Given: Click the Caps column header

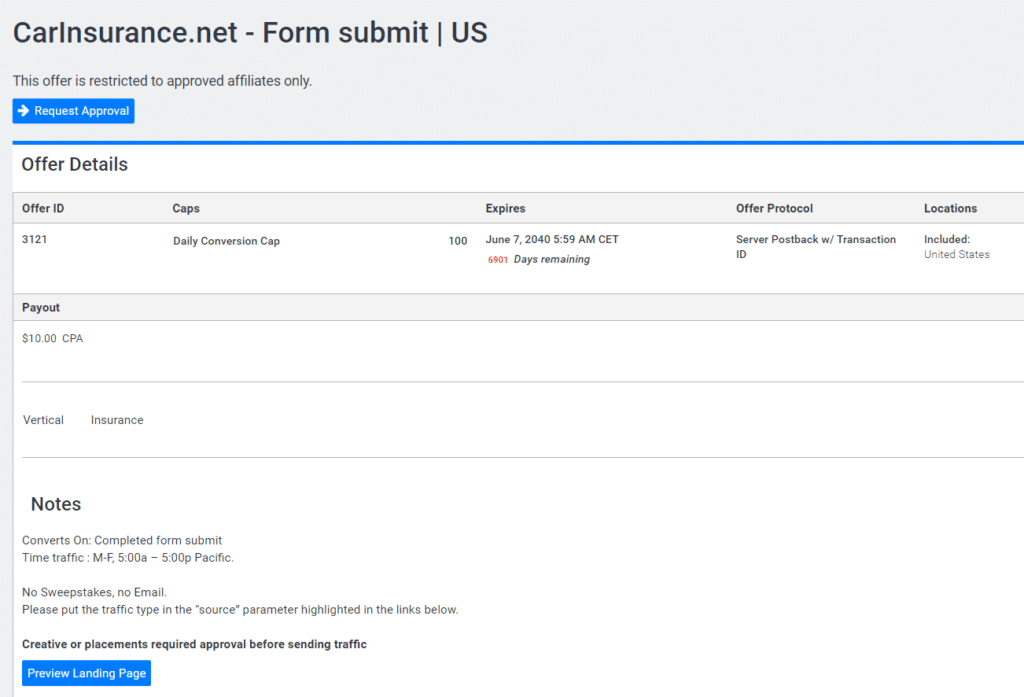Looking at the screenshot, I should [x=186, y=208].
